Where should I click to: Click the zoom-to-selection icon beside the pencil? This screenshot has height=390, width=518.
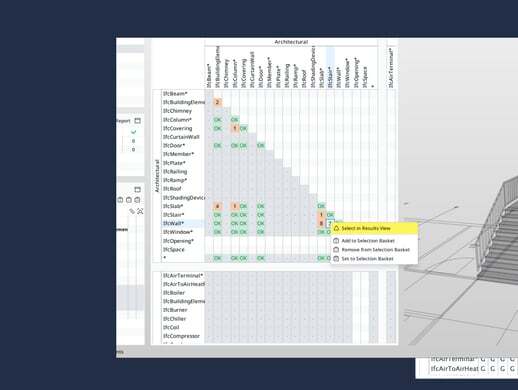coord(140,211)
